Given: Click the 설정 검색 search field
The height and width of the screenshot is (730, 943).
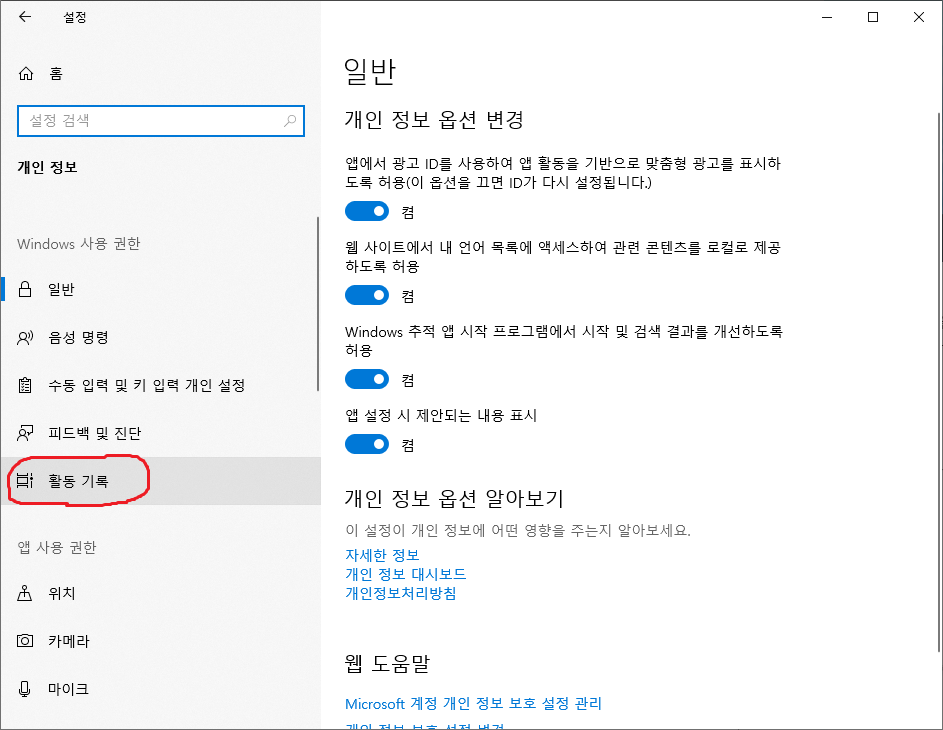Looking at the screenshot, I should (150, 121).
